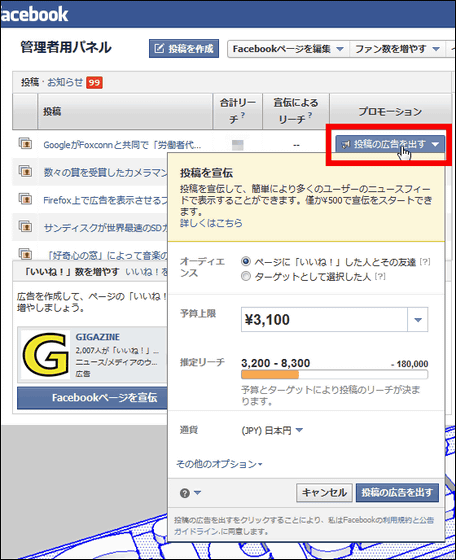The image size is (456, 560).
Task: Click the キャンセル button
Action: pyautogui.click(x=324, y=493)
